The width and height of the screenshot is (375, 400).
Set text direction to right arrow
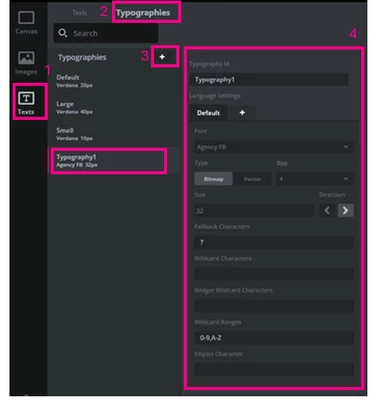[x=345, y=210]
